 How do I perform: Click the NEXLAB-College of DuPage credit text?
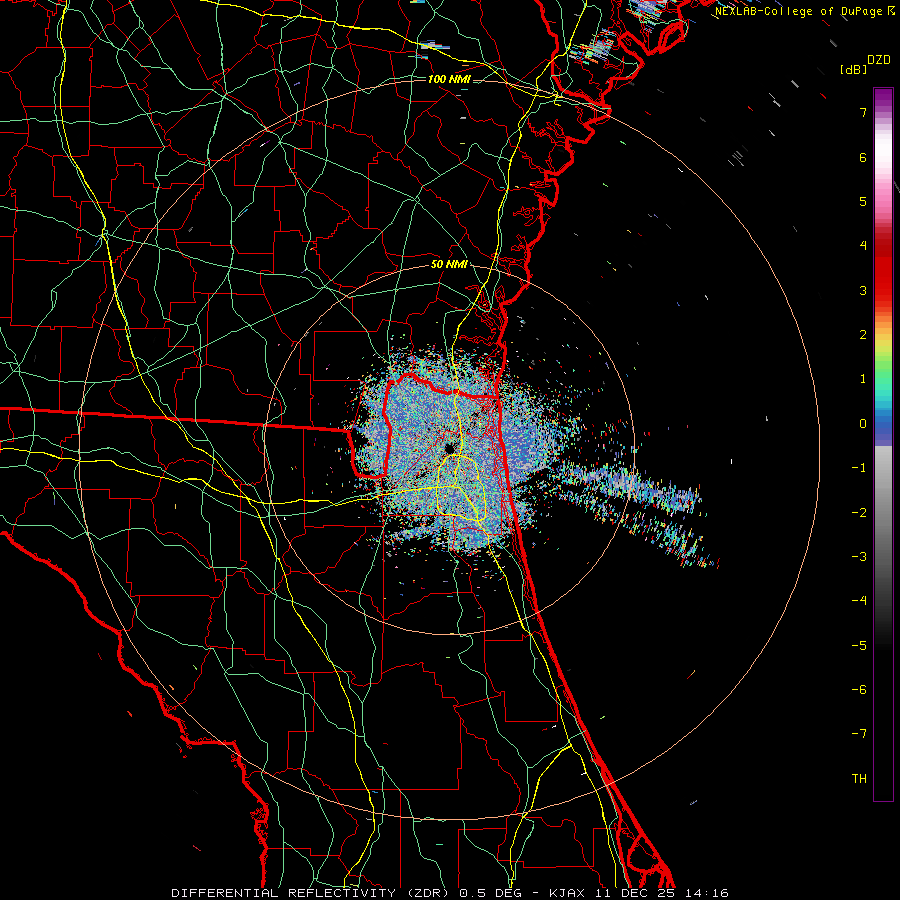798,11
